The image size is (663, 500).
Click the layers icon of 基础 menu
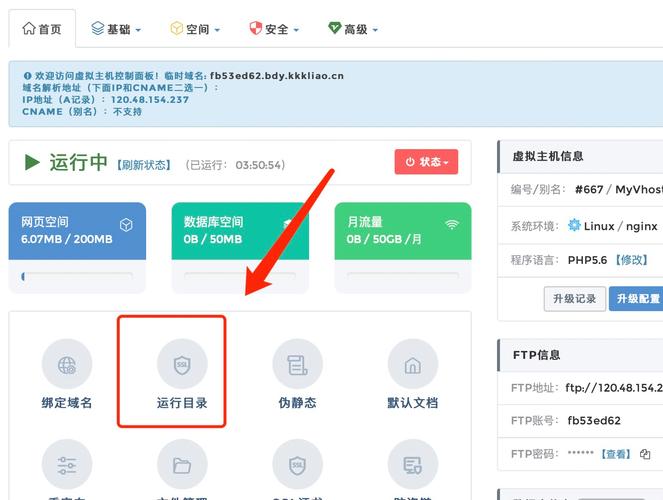tap(98, 28)
